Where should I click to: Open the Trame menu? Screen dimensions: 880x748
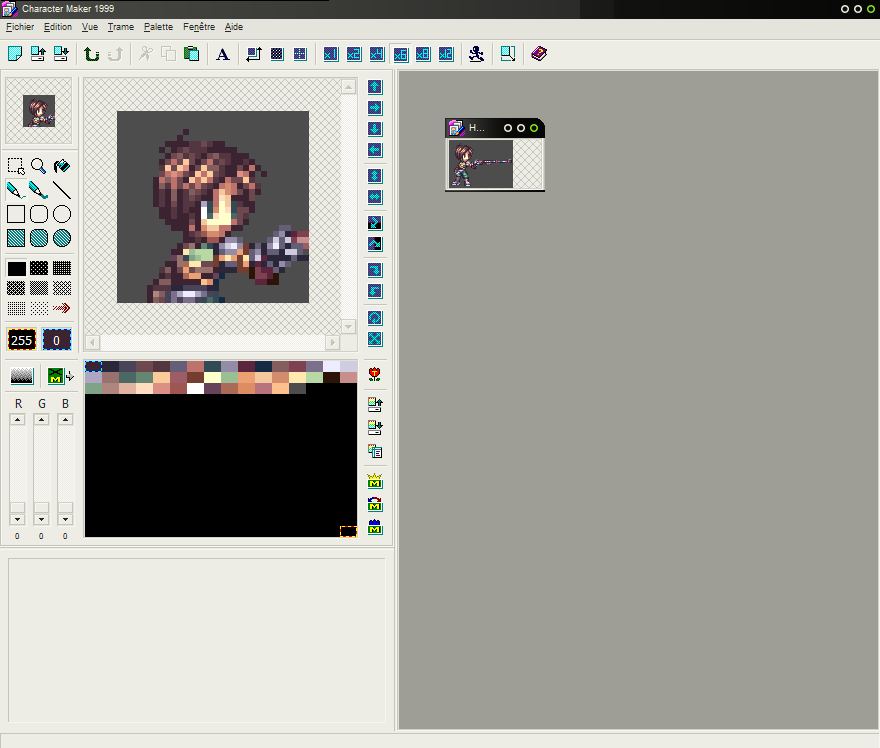(x=120, y=27)
